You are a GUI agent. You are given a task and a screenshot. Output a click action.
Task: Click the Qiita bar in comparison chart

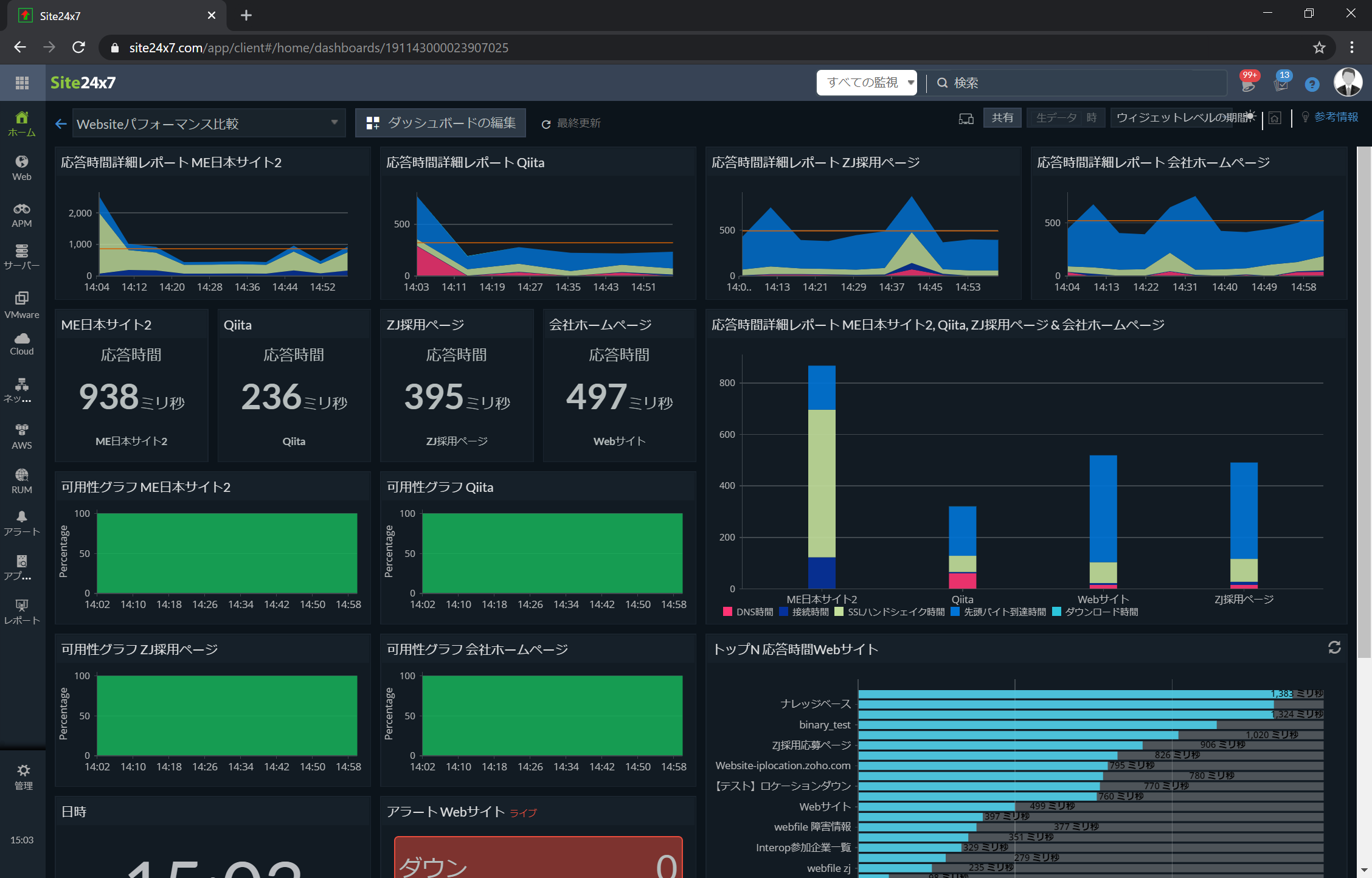coord(962,547)
